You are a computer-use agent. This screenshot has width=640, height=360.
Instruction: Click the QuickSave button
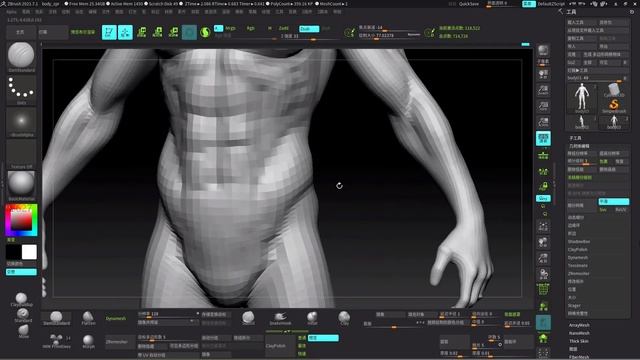pyautogui.click(x=469, y=4)
